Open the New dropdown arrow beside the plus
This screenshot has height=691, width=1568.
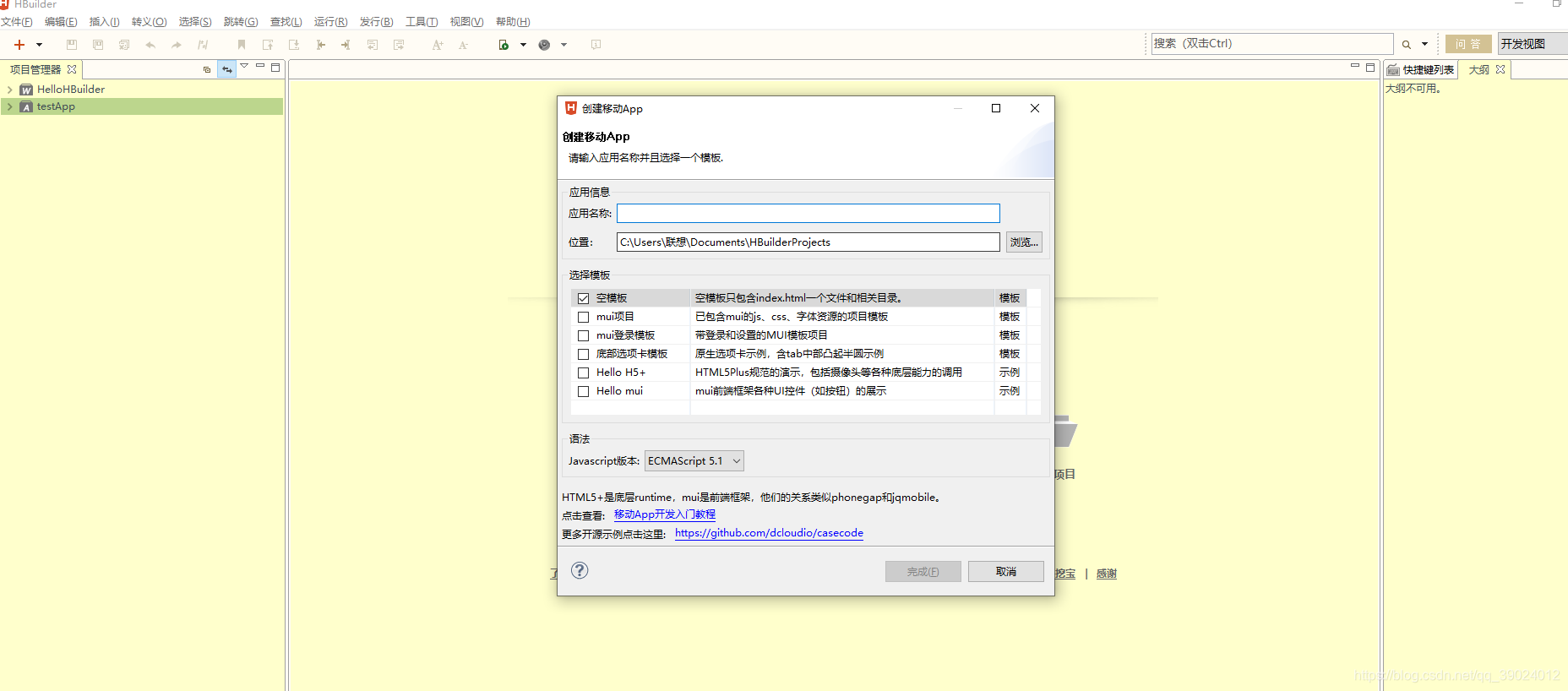(39, 45)
